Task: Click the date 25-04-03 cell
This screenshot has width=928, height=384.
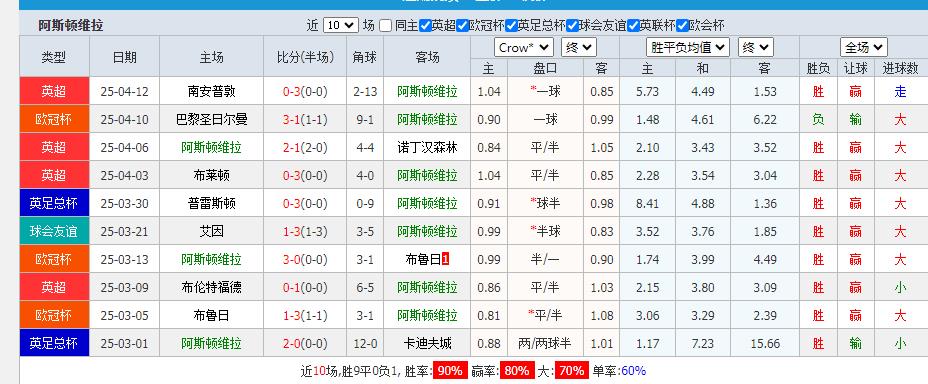Action: pos(124,175)
